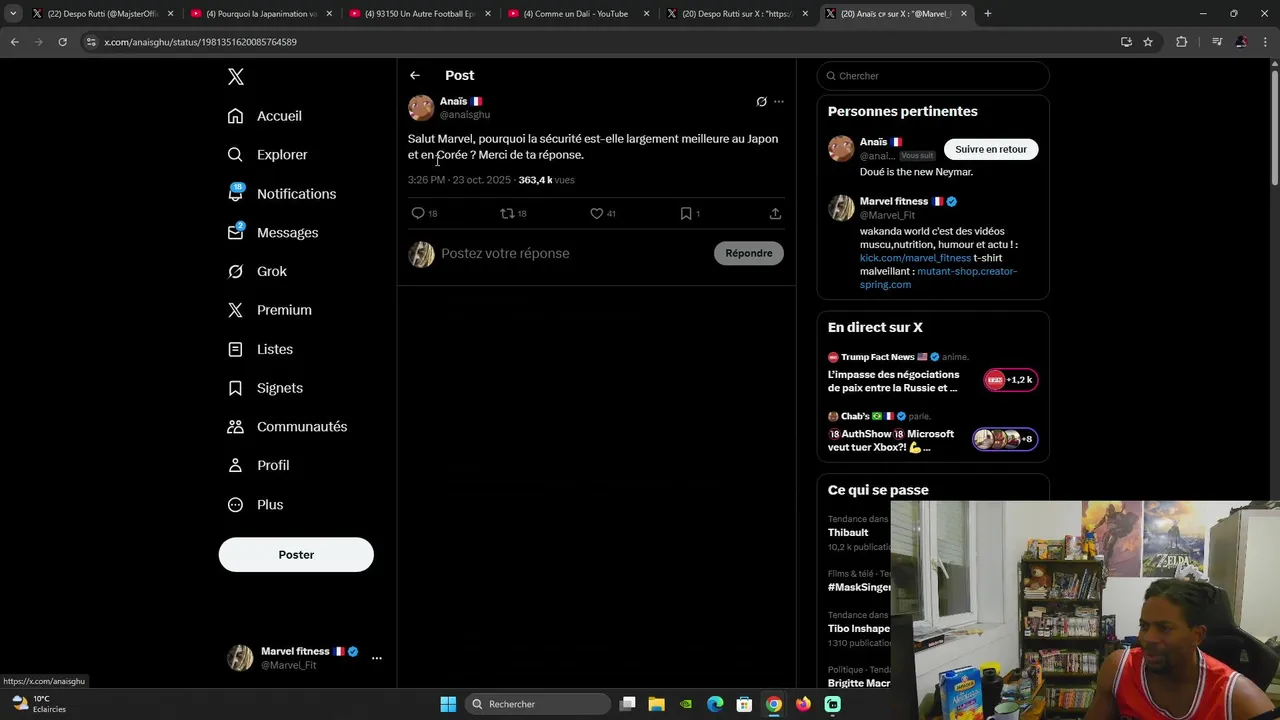Click the bookmark star in the address bar

[x=1148, y=42]
